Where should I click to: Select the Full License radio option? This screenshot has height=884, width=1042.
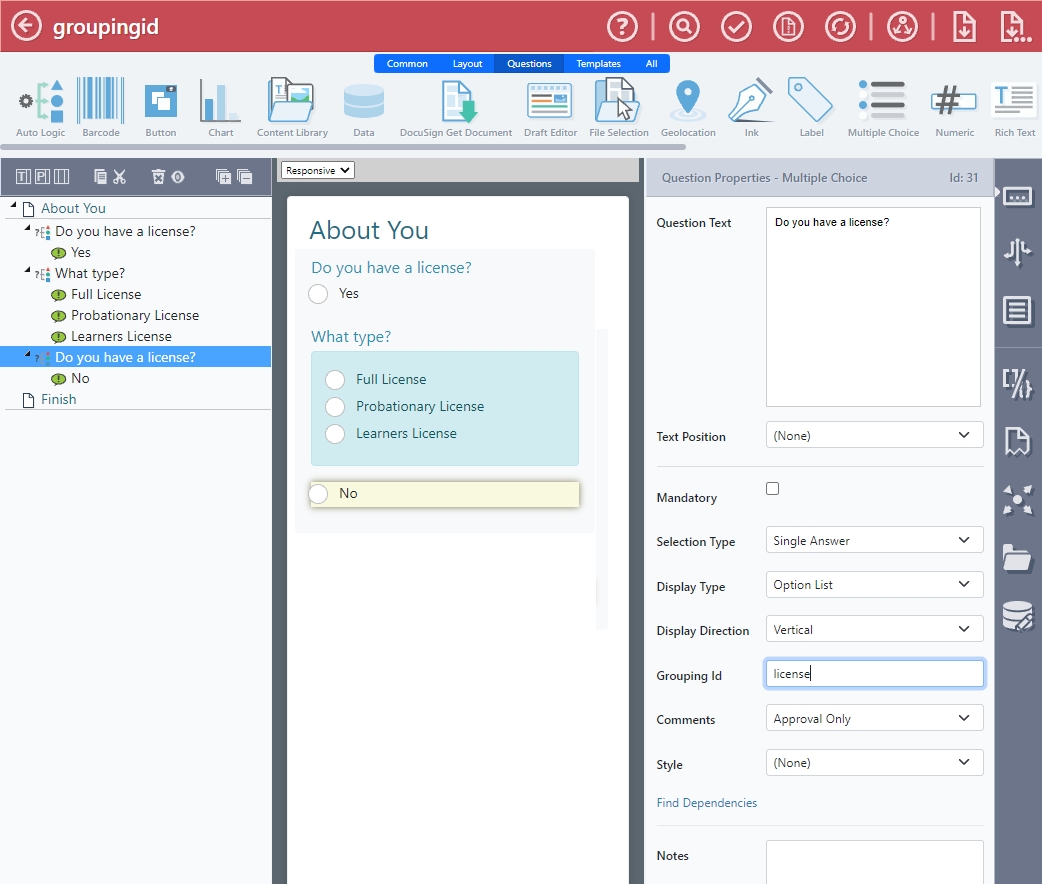(335, 380)
